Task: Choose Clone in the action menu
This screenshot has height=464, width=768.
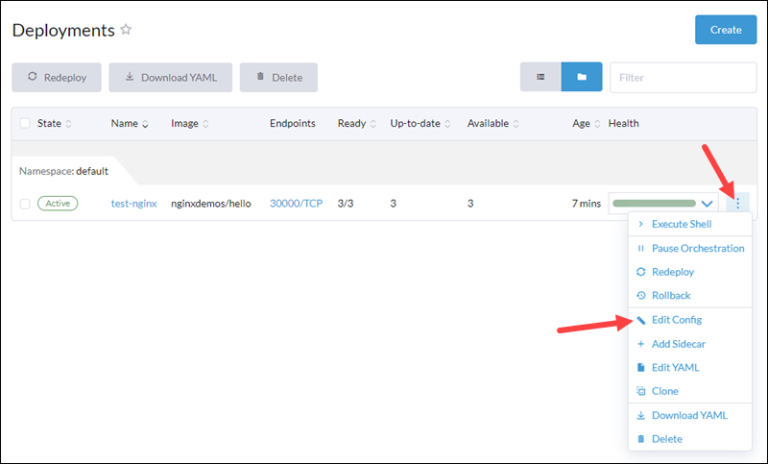Action: (x=690, y=391)
